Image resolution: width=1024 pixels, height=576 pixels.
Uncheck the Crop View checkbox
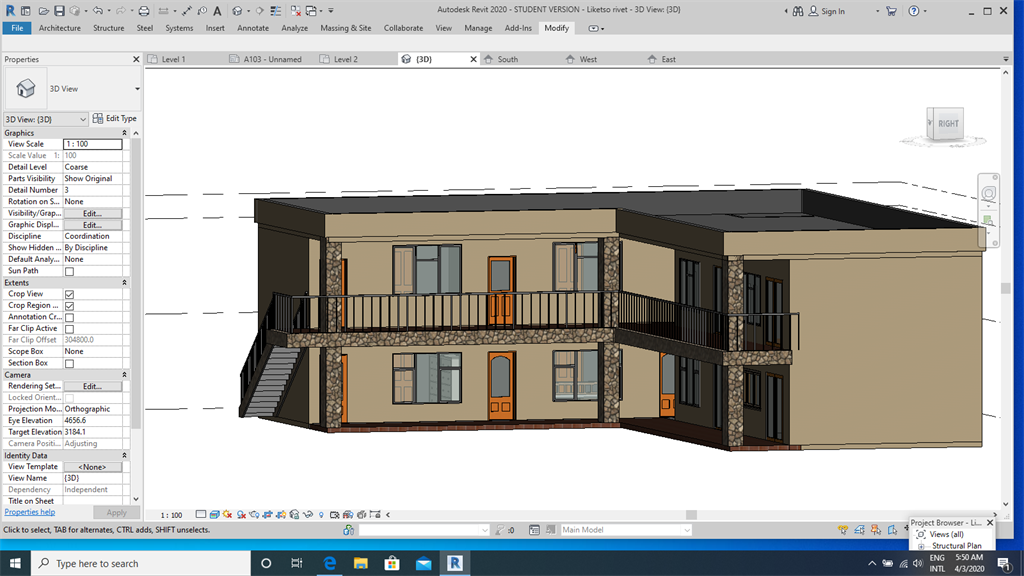pos(69,294)
